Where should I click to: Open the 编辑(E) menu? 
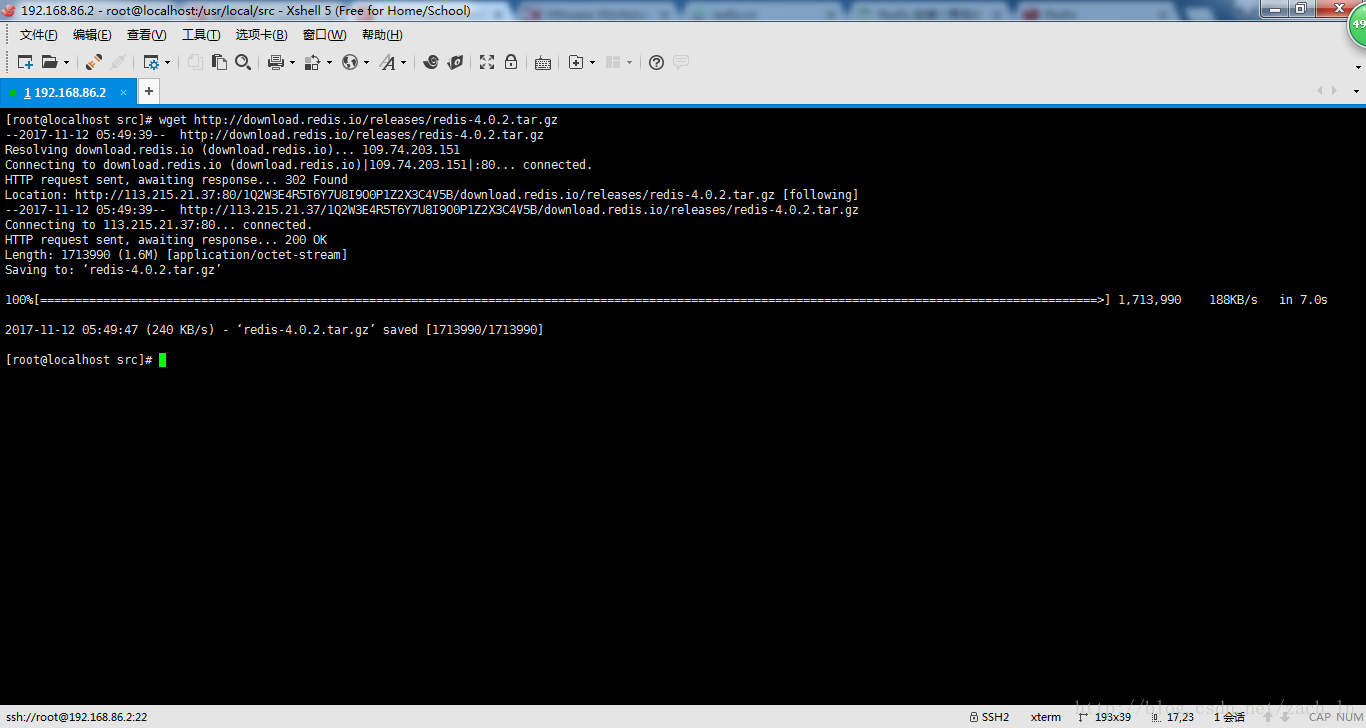click(x=92, y=35)
